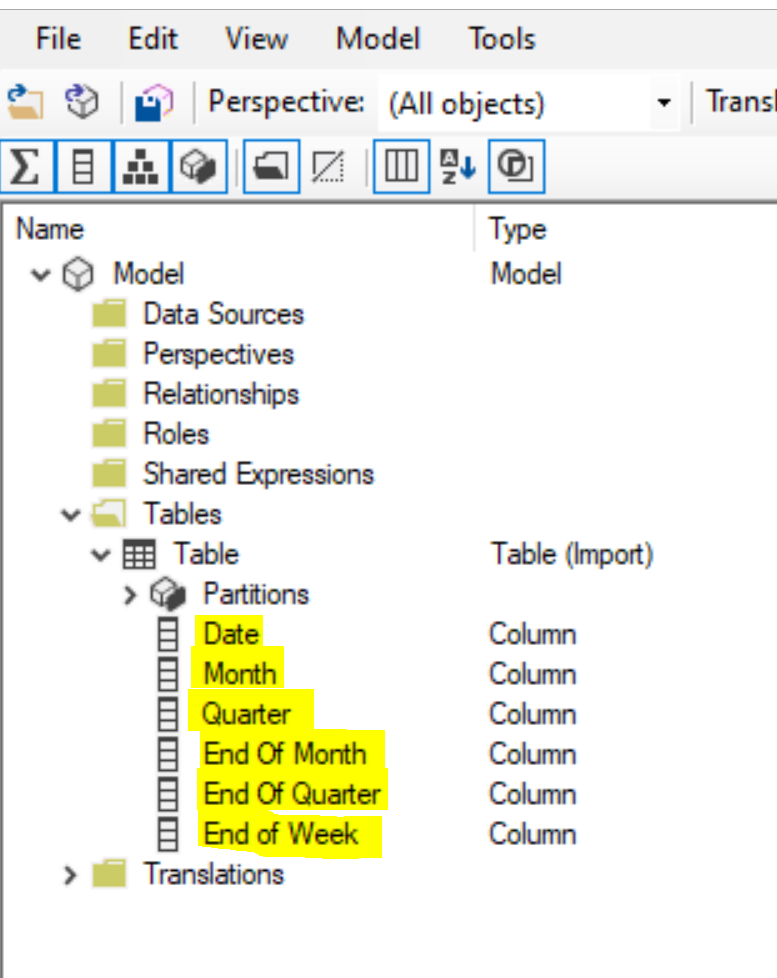Open the Edit menu
The height and width of the screenshot is (978, 777).
(153, 39)
